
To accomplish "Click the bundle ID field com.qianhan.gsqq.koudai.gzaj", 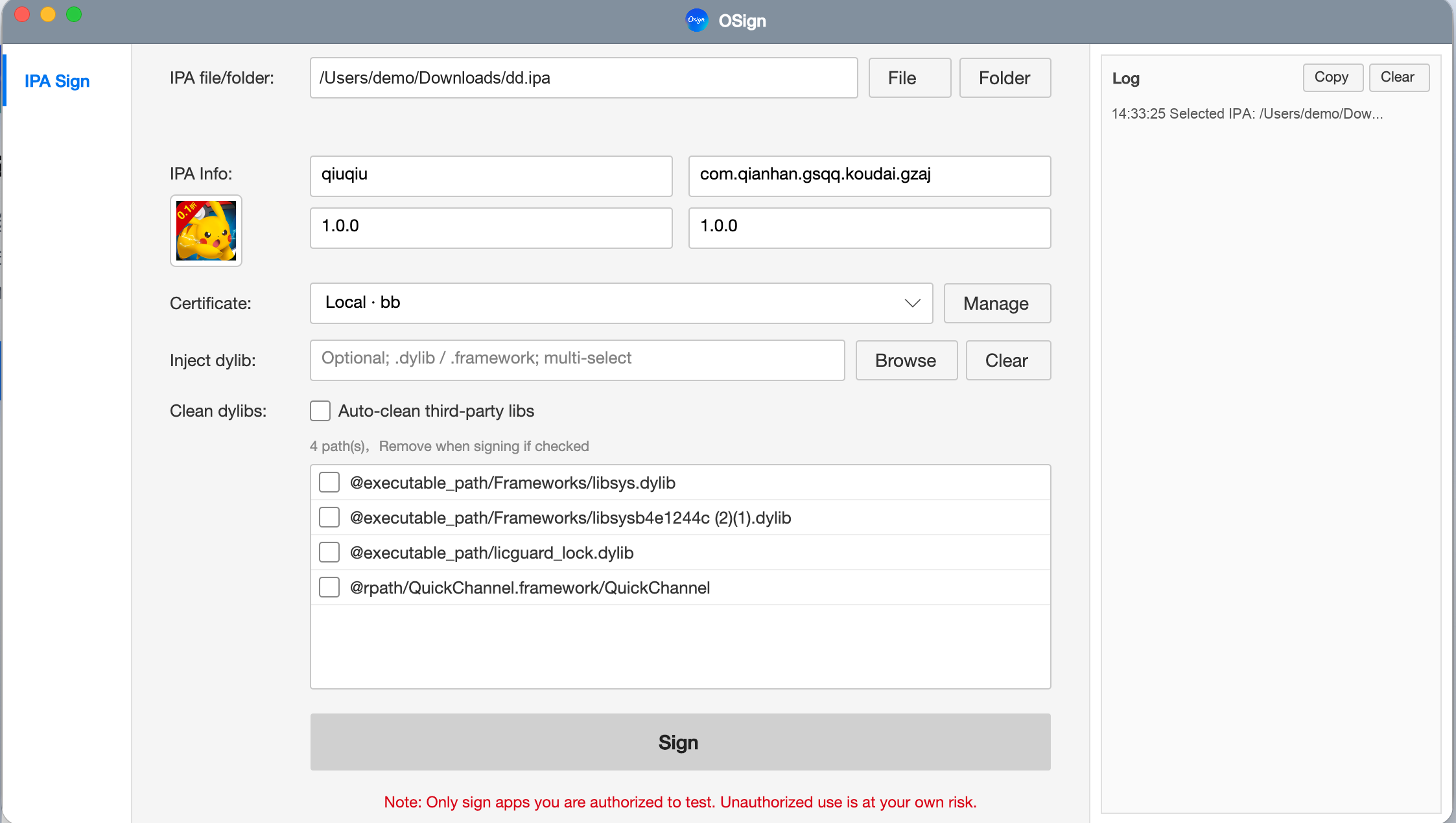I will pyautogui.click(x=869, y=176).
